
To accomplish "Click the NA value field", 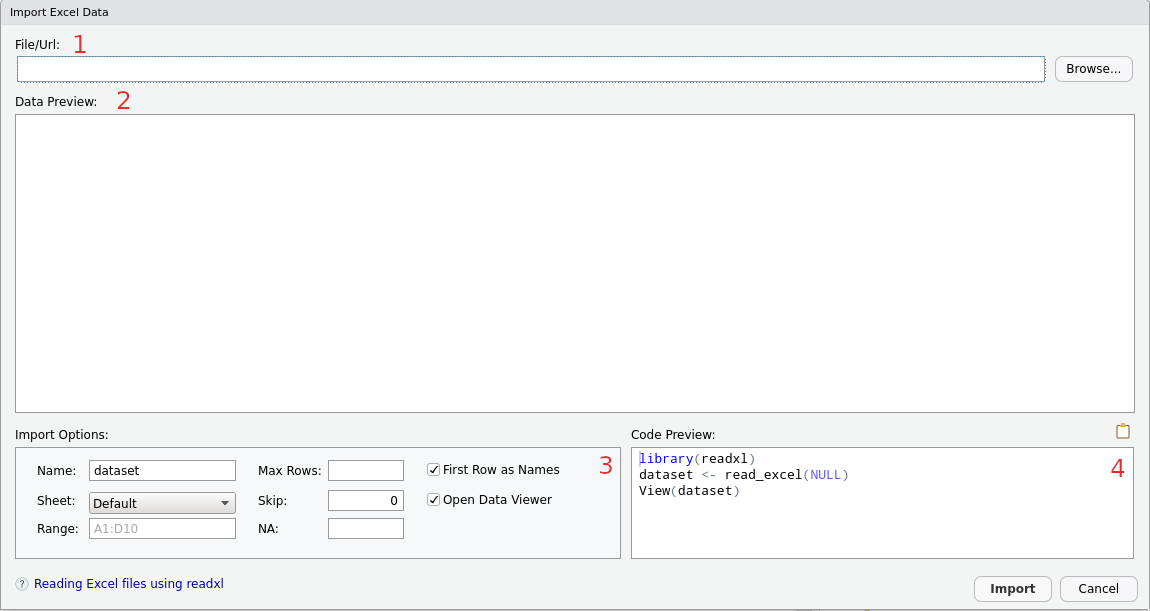I will 366,528.
